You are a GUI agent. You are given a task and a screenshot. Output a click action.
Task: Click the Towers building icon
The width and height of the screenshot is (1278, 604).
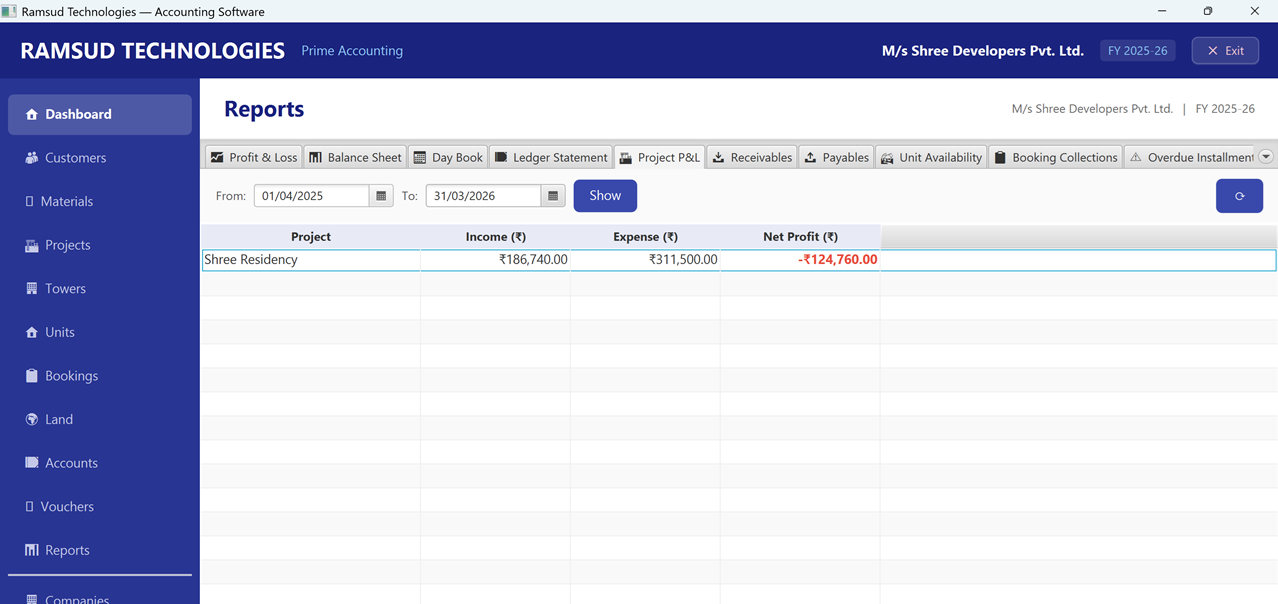31,289
